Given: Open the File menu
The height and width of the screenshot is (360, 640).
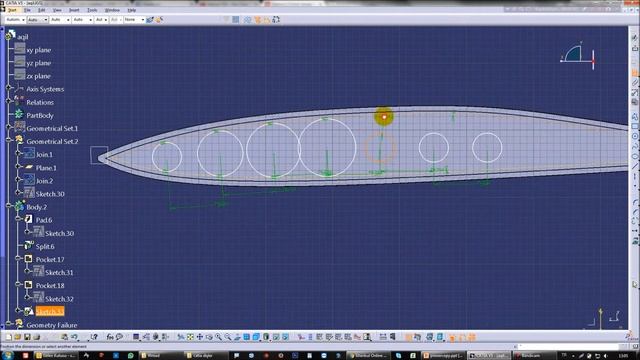Looking at the screenshot, I should (x=27, y=10).
